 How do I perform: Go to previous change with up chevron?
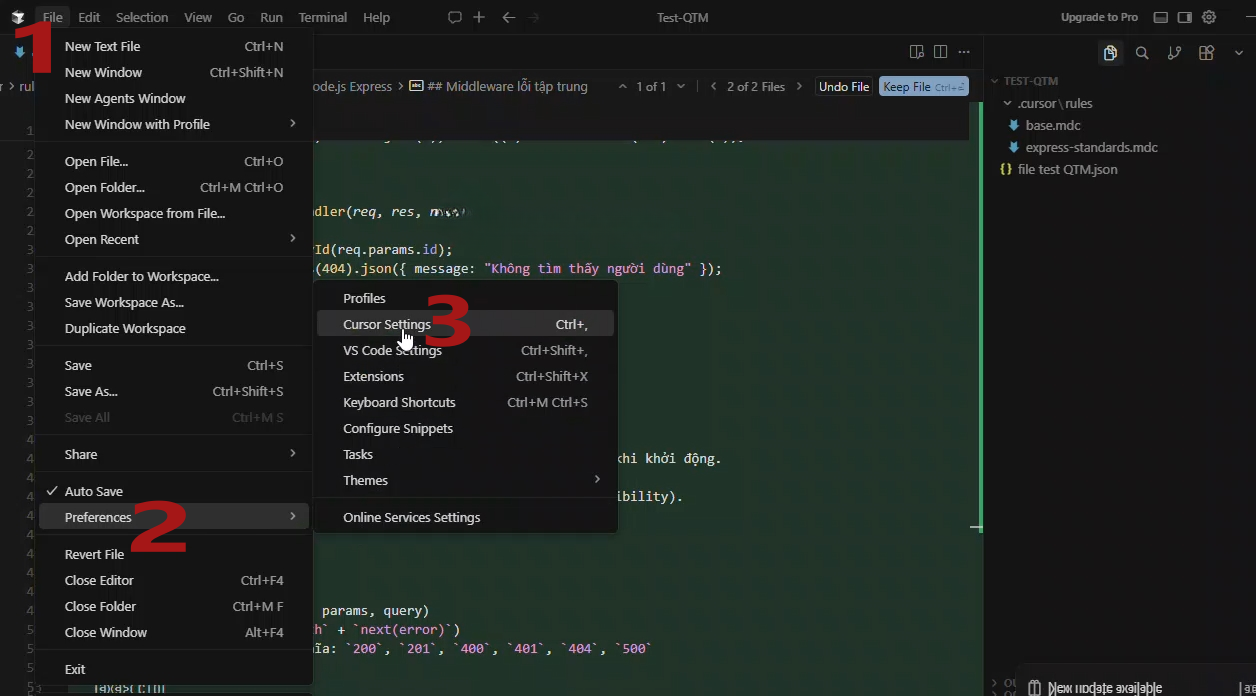click(624, 87)
